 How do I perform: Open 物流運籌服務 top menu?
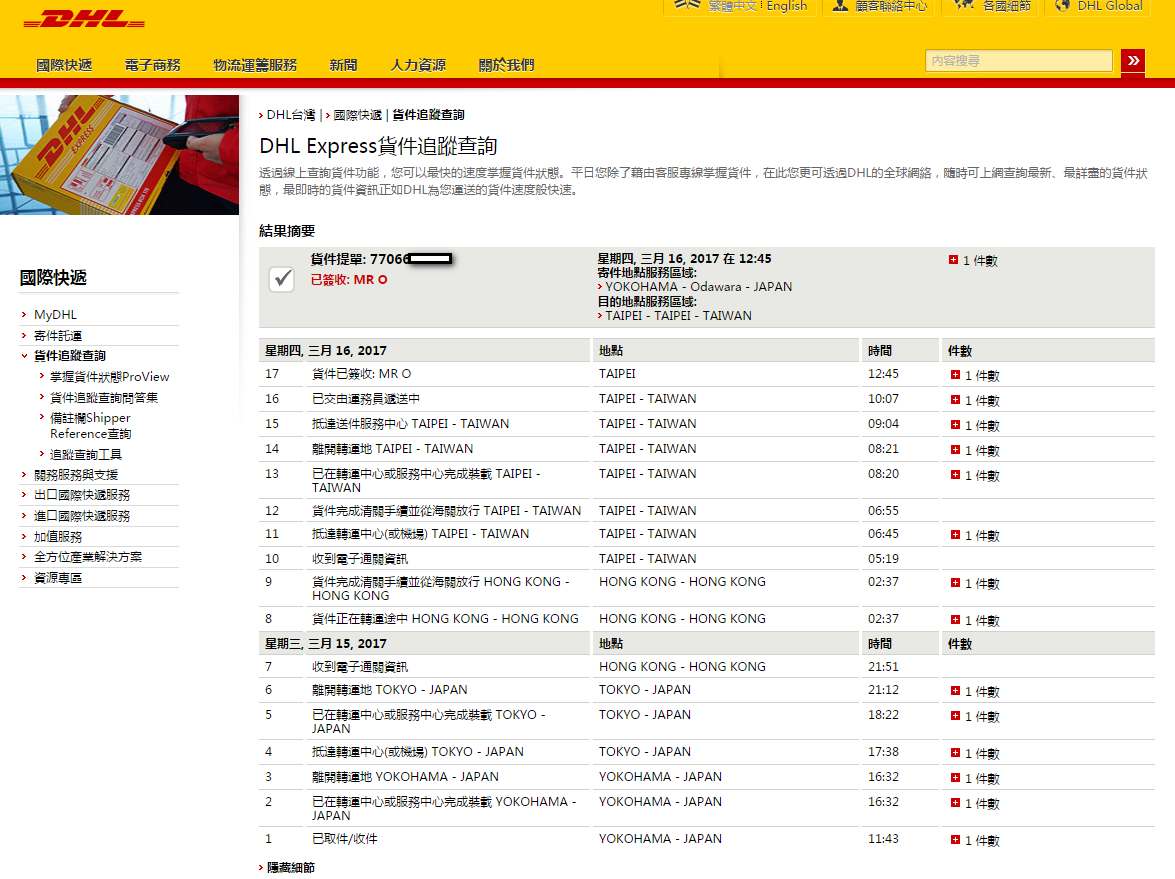256,65
